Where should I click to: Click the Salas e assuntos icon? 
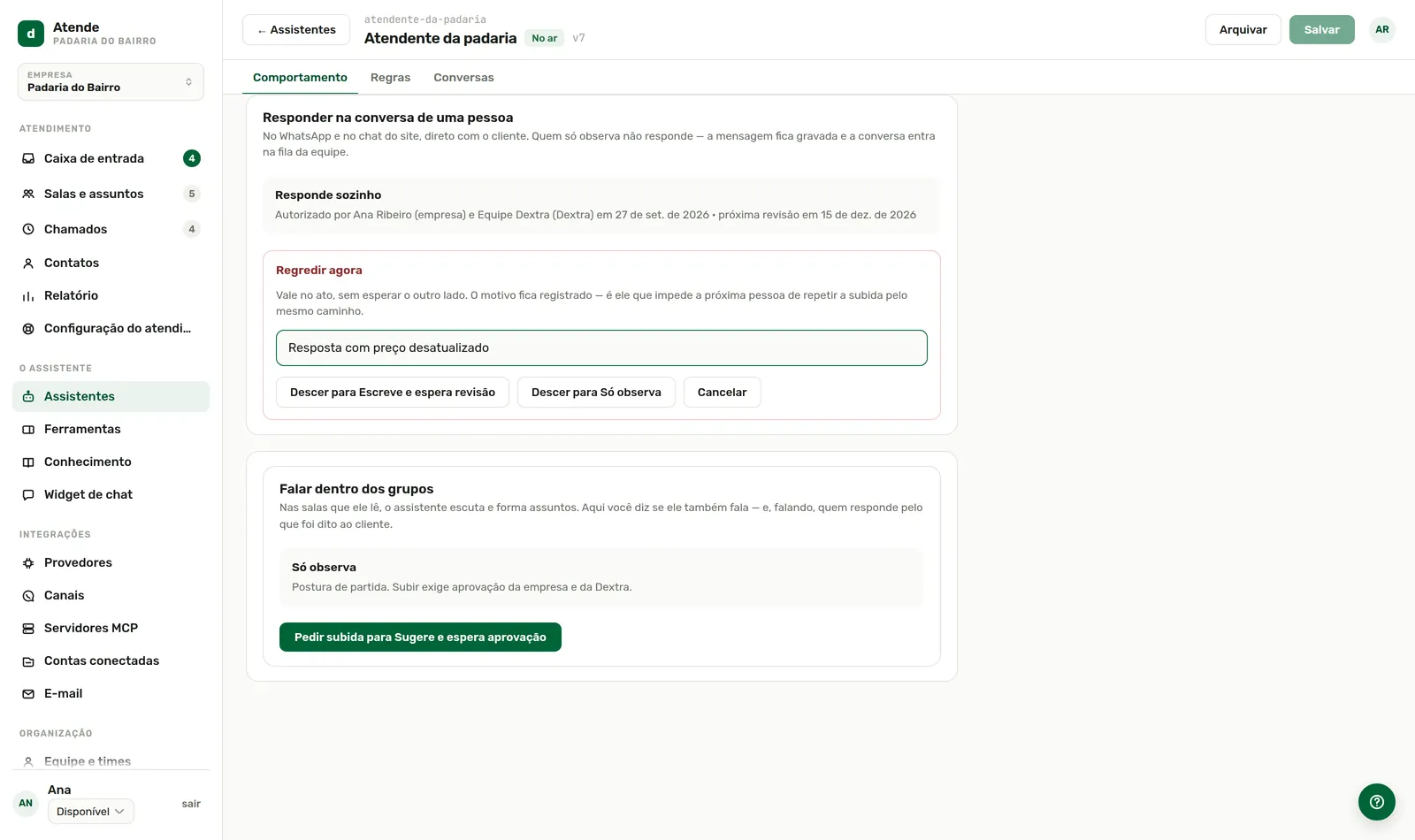tap(28, 194)
